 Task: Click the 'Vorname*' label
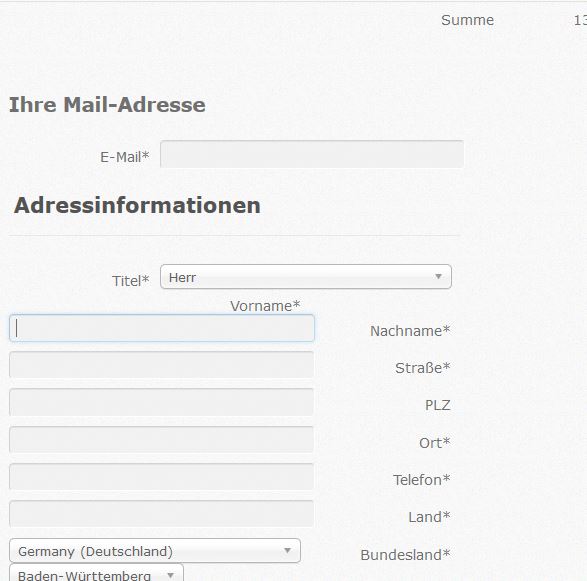click(265, 306)
